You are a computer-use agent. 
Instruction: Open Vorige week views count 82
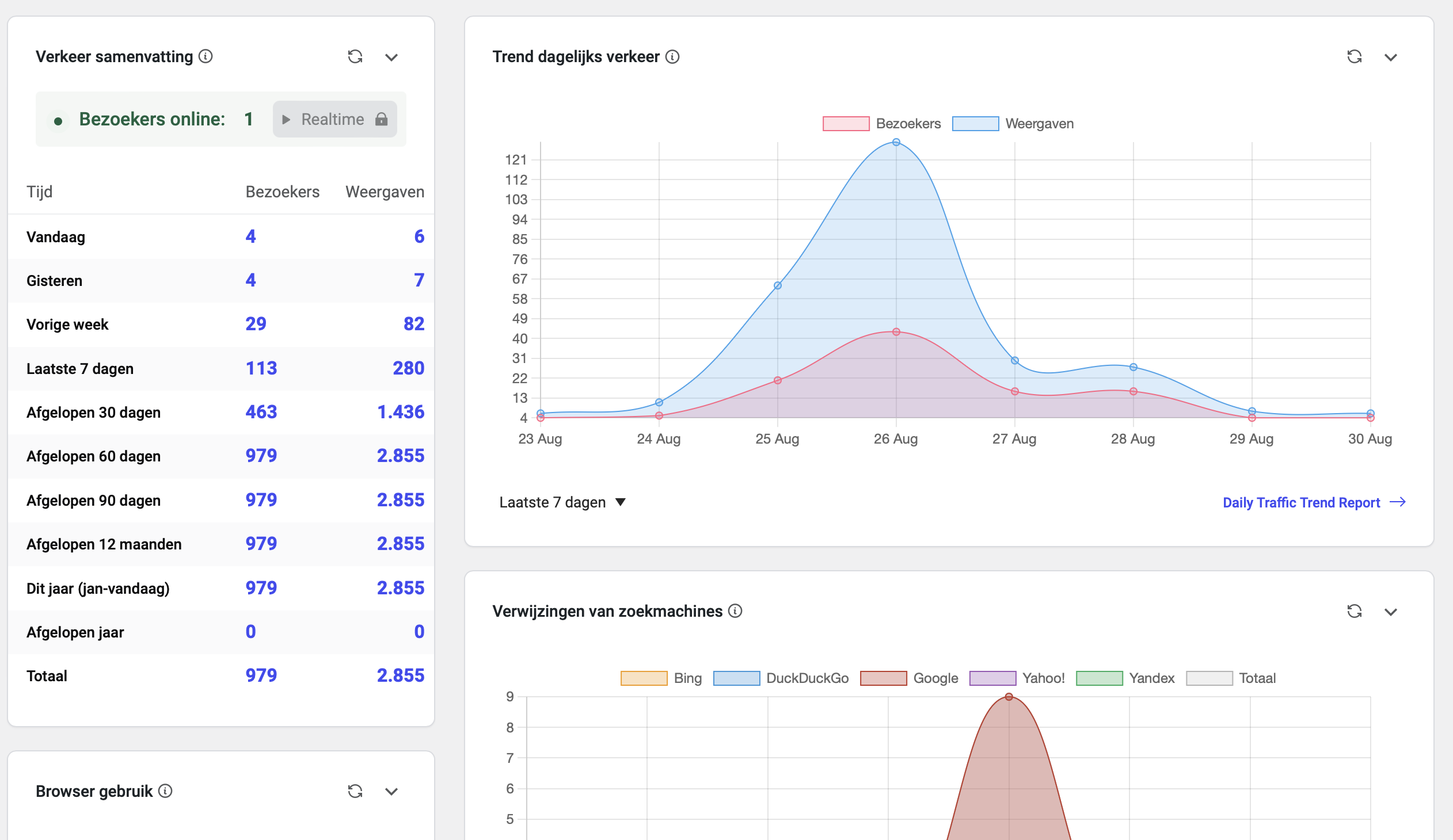click(414, 324)
